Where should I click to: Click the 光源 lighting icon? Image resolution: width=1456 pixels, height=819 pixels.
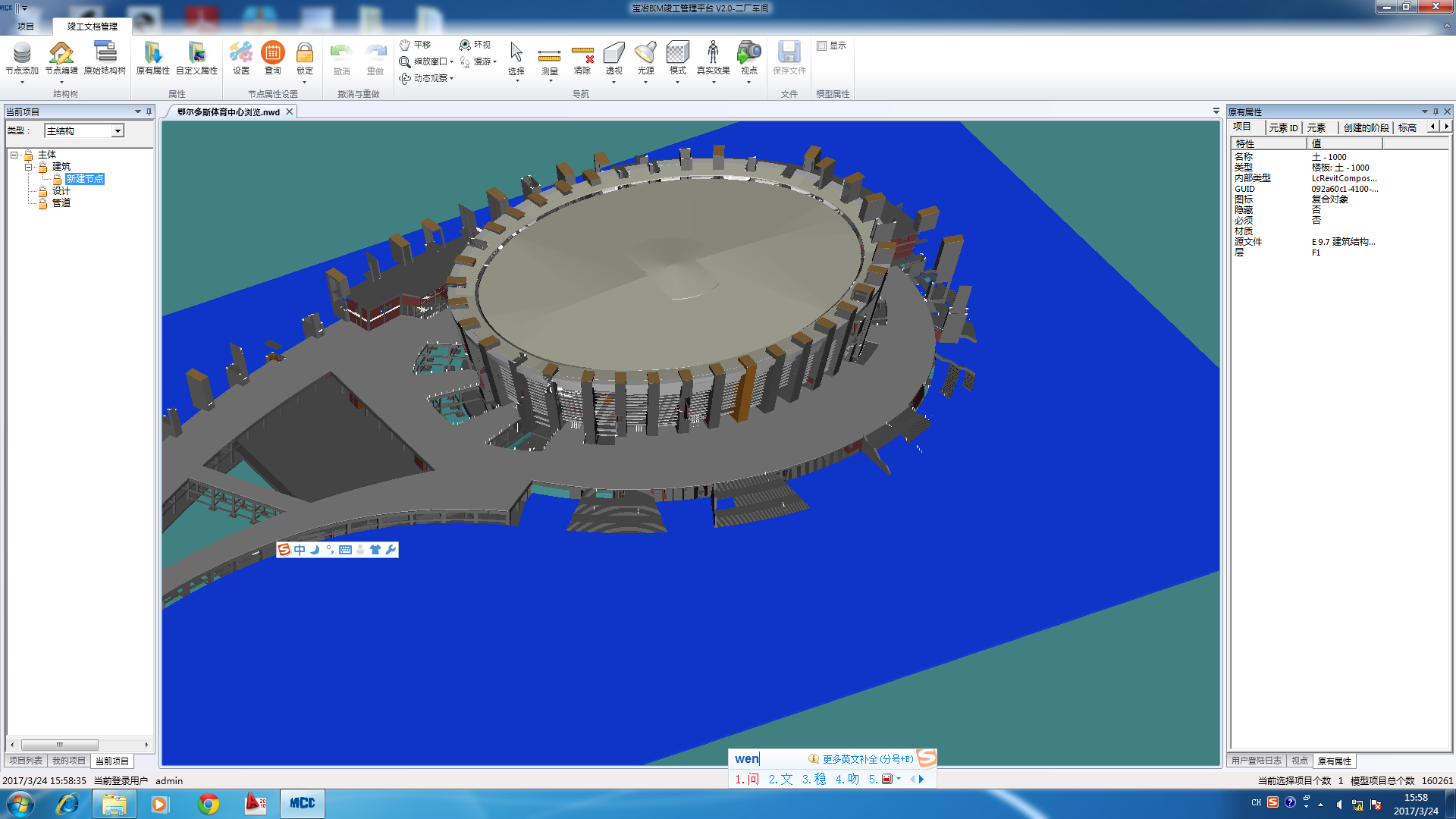tap(645, 52)
